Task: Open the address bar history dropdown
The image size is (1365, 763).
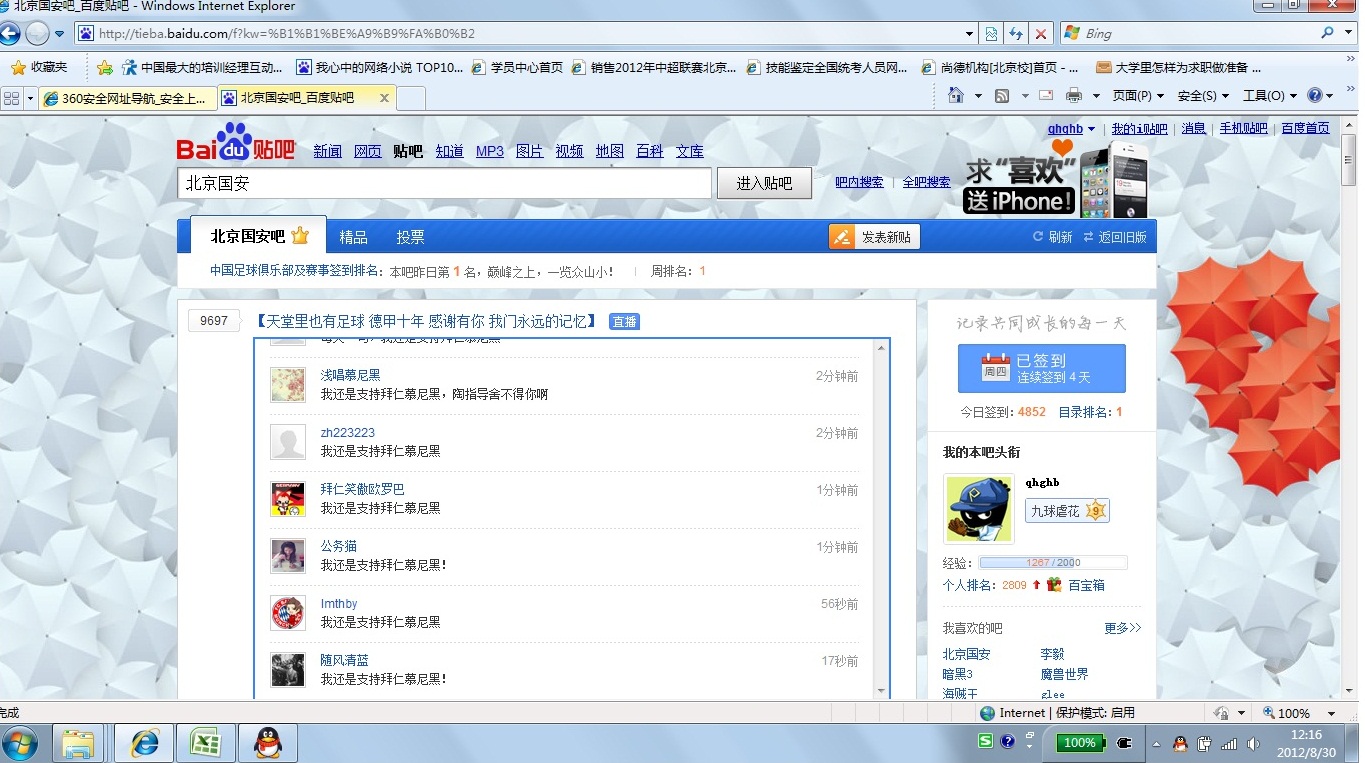Action: [969, 33]
